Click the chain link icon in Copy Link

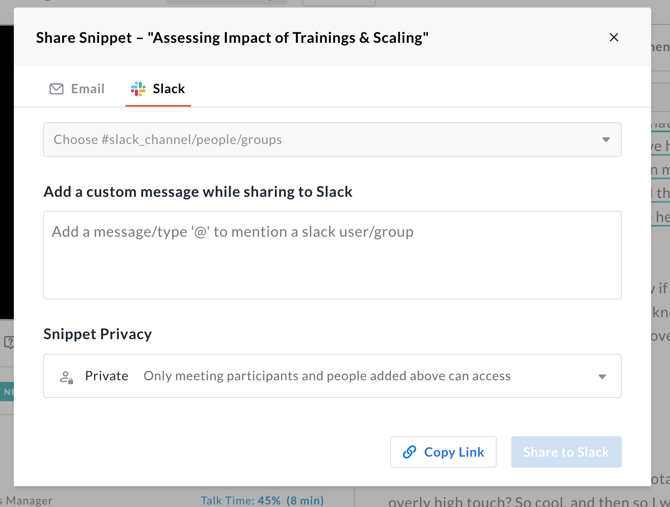click(409, 452)
